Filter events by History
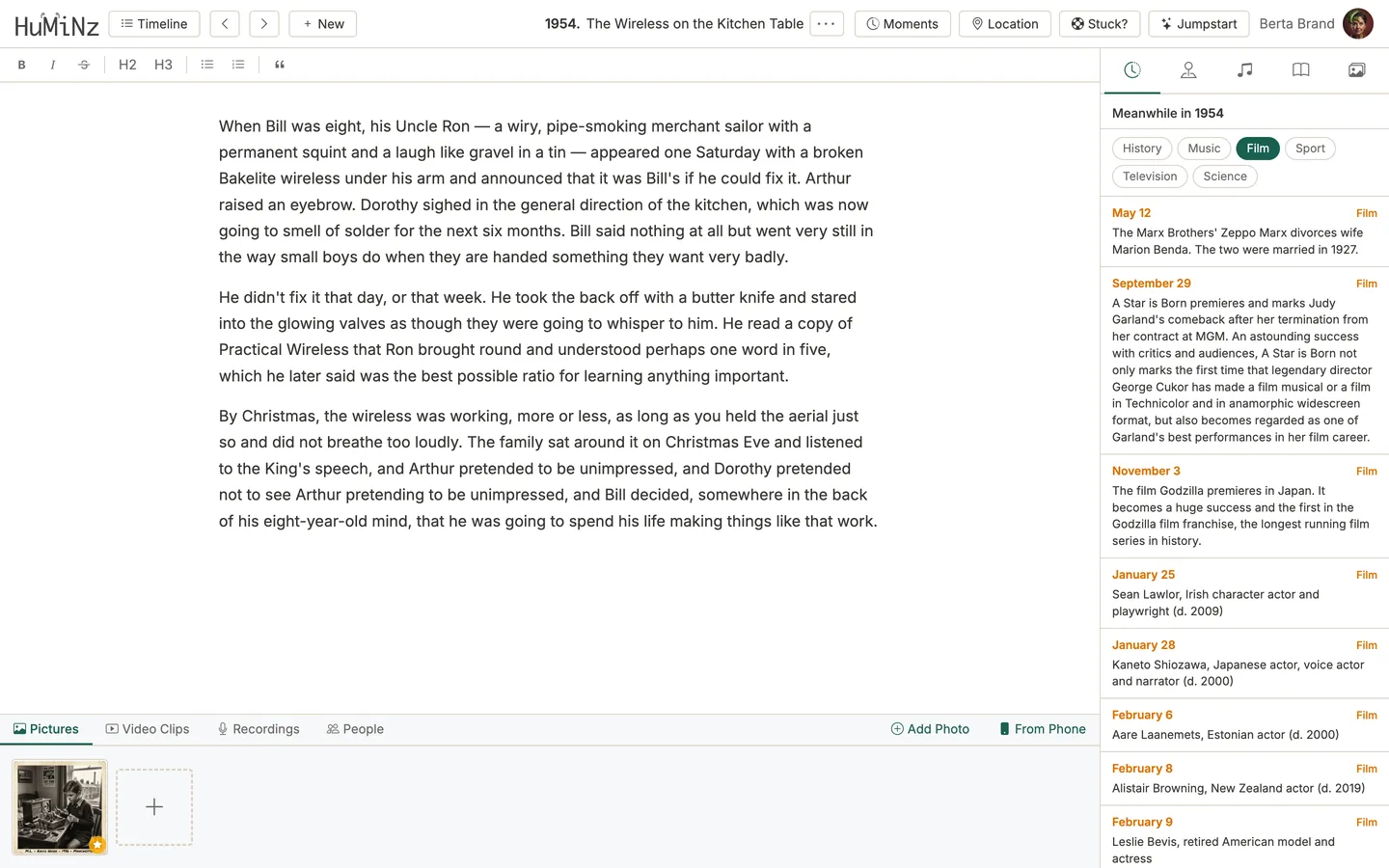Viewport: 1389px width, 868px height. tap(1142, 149)
